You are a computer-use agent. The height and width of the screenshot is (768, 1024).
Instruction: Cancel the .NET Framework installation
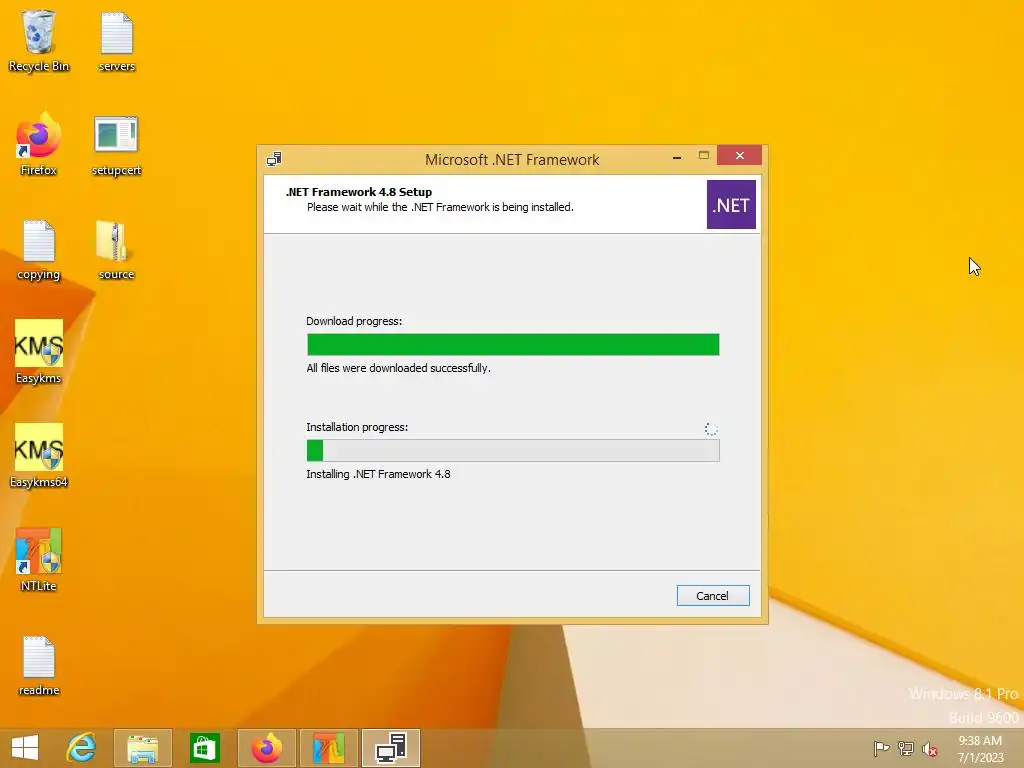(x=712, y=596)
